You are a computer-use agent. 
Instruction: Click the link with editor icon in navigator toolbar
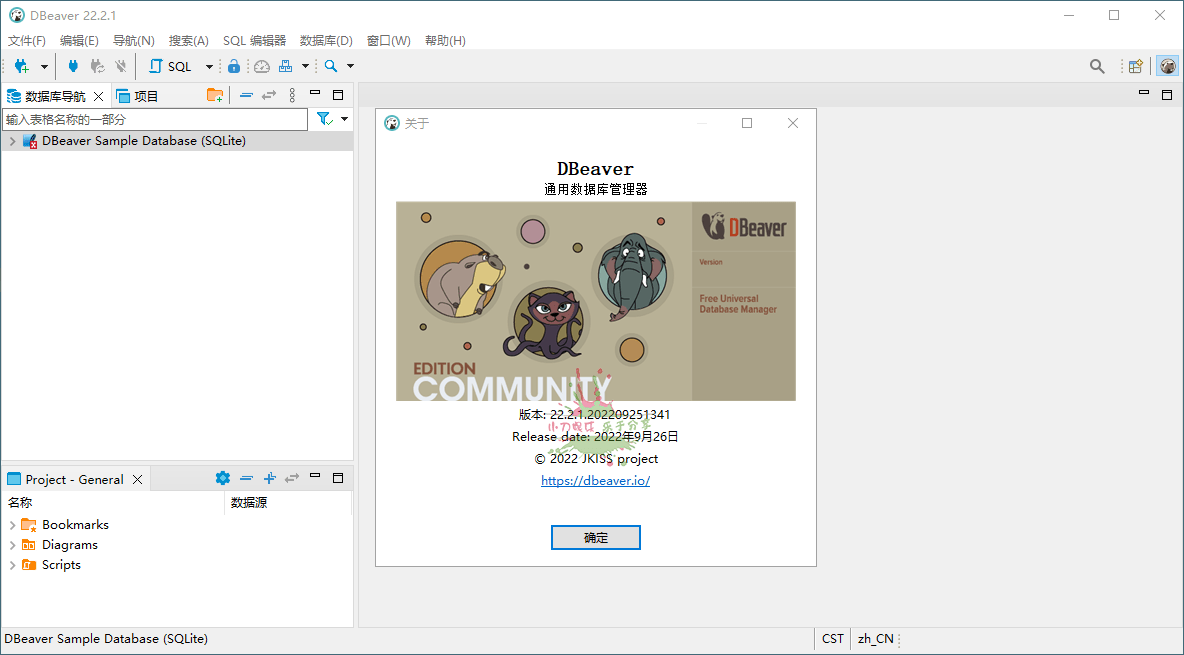tap(268, 94)
